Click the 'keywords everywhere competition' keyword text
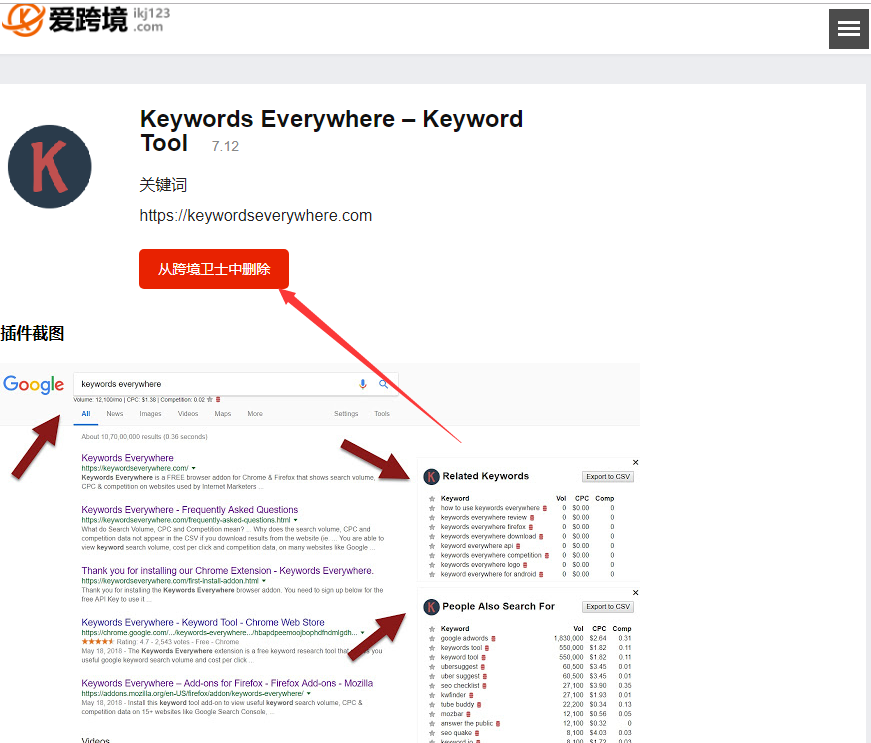This screenshot has height=743, width=871. (491, 555)
